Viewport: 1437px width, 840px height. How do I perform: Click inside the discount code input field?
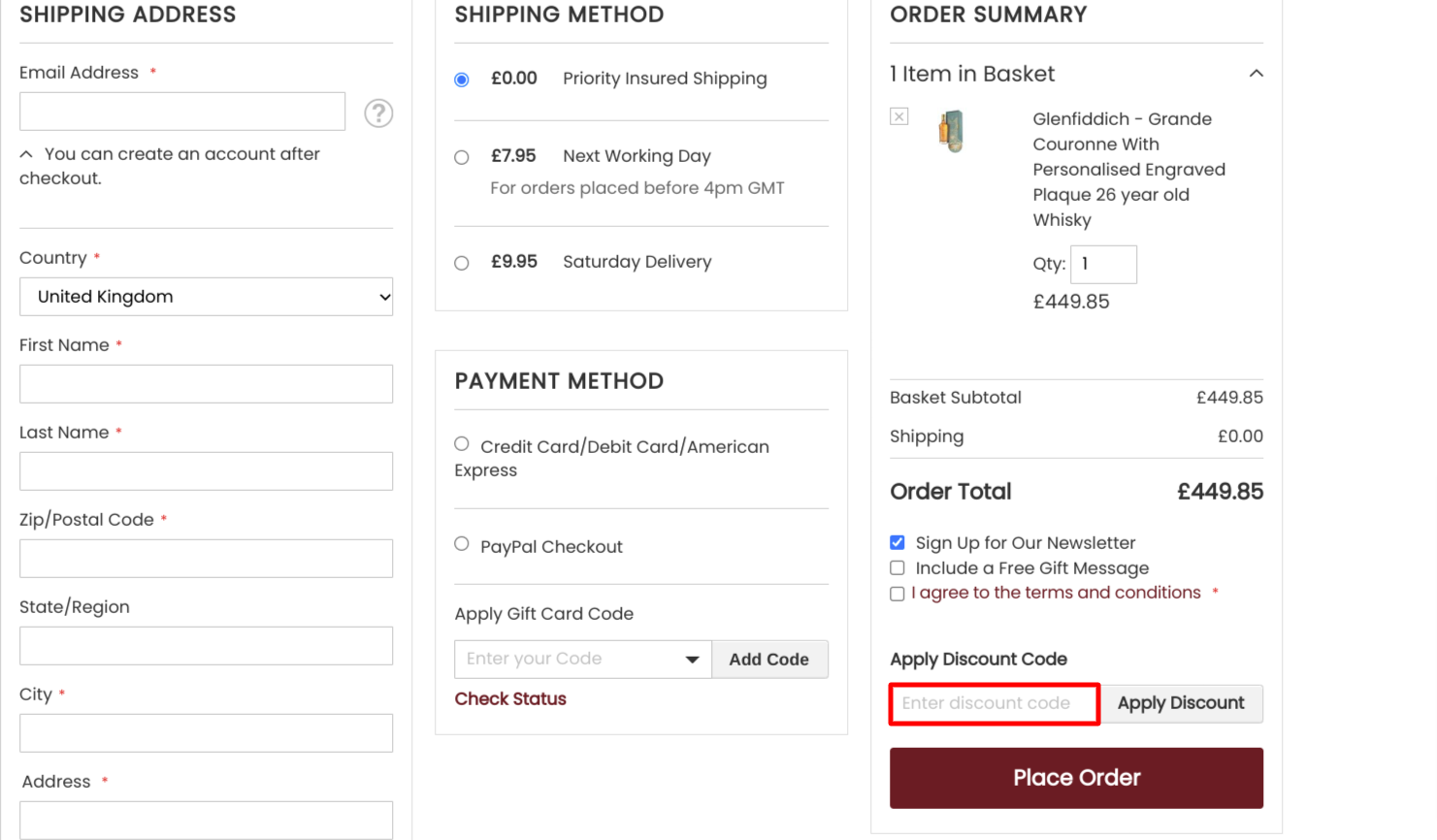(993, 703)
